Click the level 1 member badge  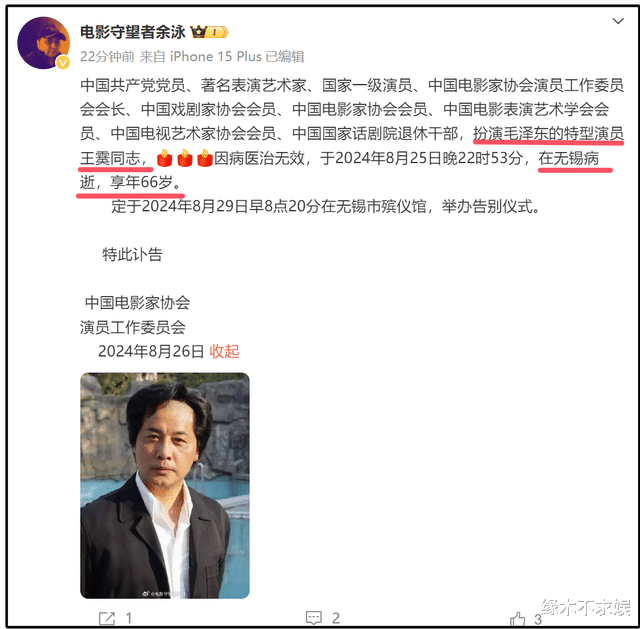click(217, 32)
